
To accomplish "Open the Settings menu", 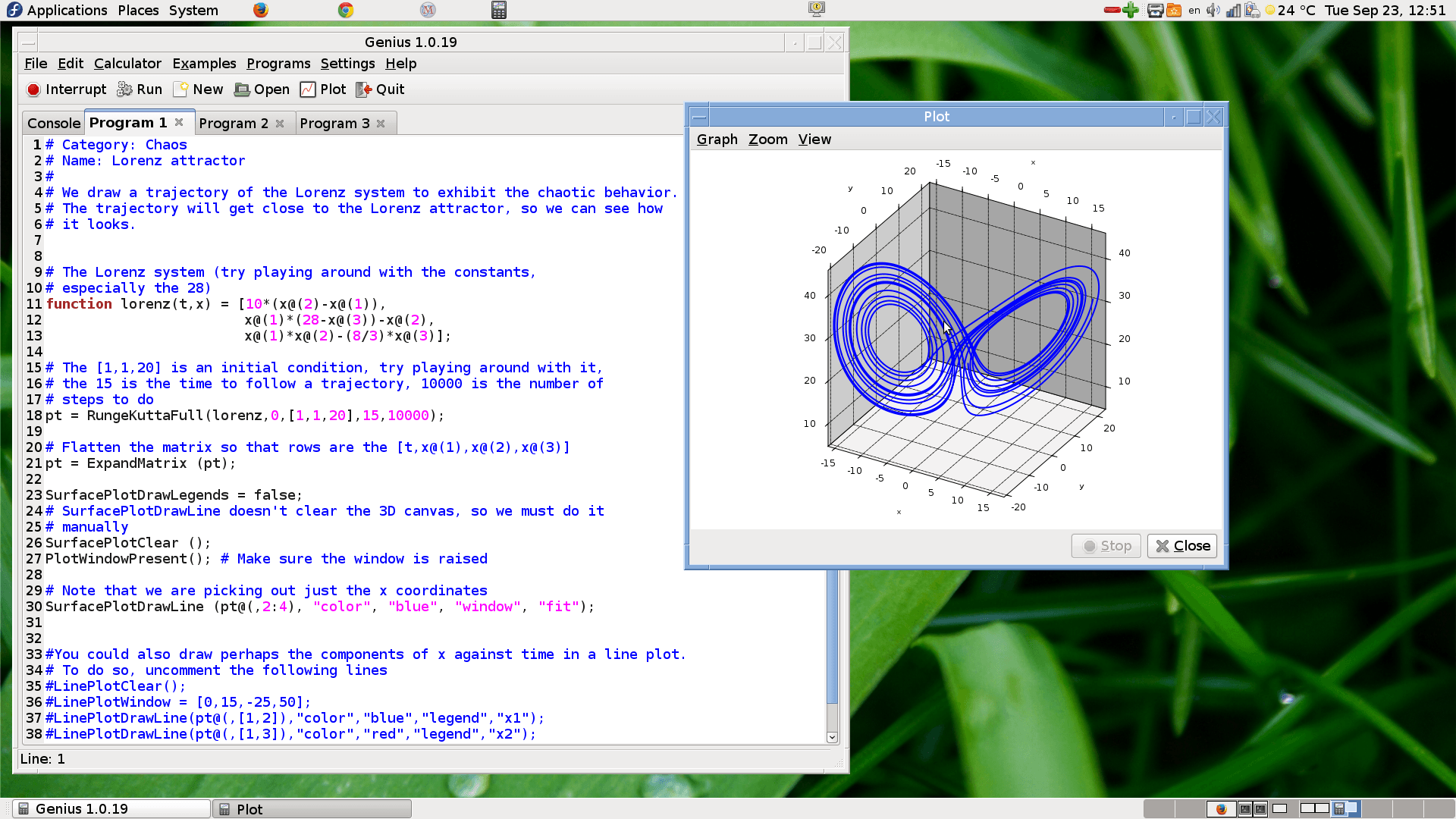I will pos(348,63).
